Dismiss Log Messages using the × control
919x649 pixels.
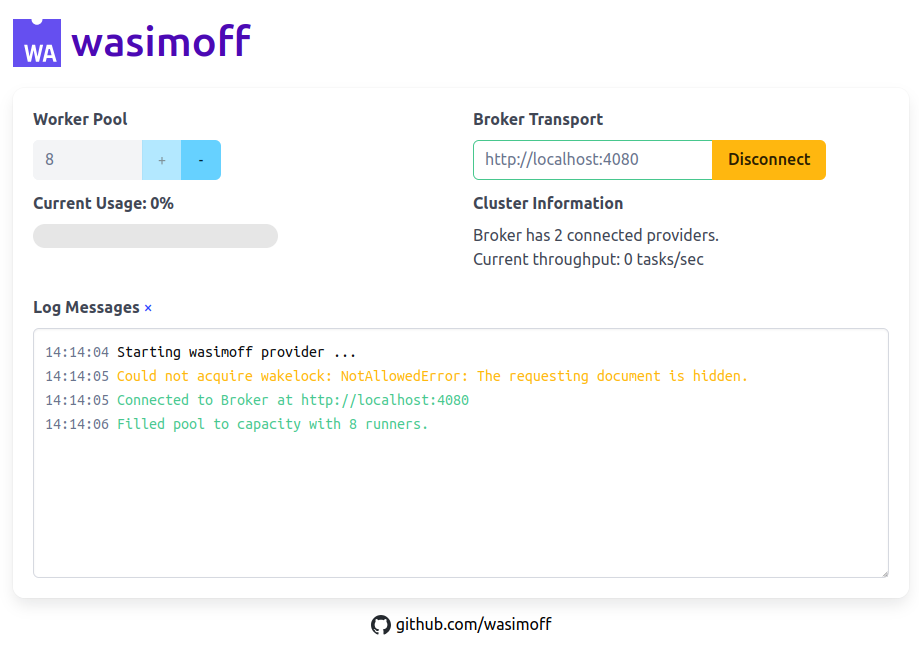coord(148,307)
